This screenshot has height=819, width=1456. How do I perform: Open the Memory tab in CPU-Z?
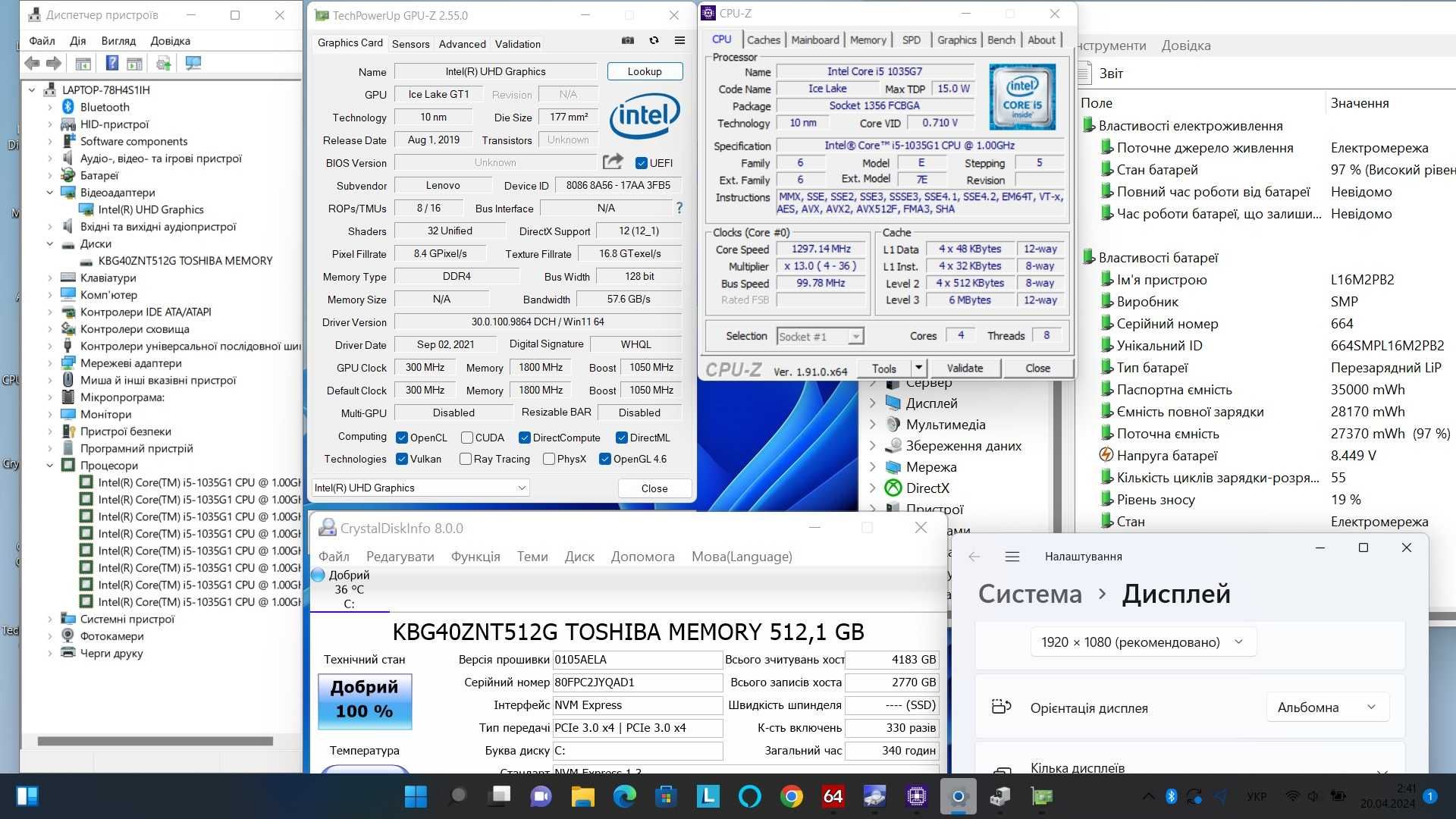[868, 40]
